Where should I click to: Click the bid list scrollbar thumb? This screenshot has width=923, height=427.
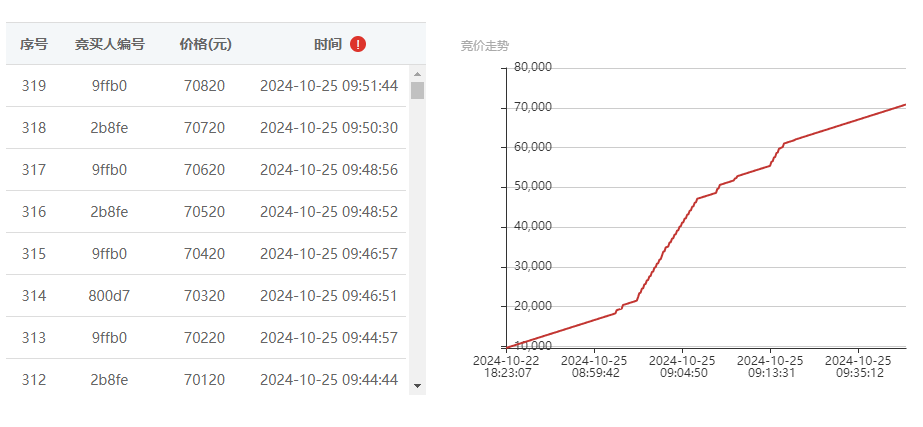[417, 91]
